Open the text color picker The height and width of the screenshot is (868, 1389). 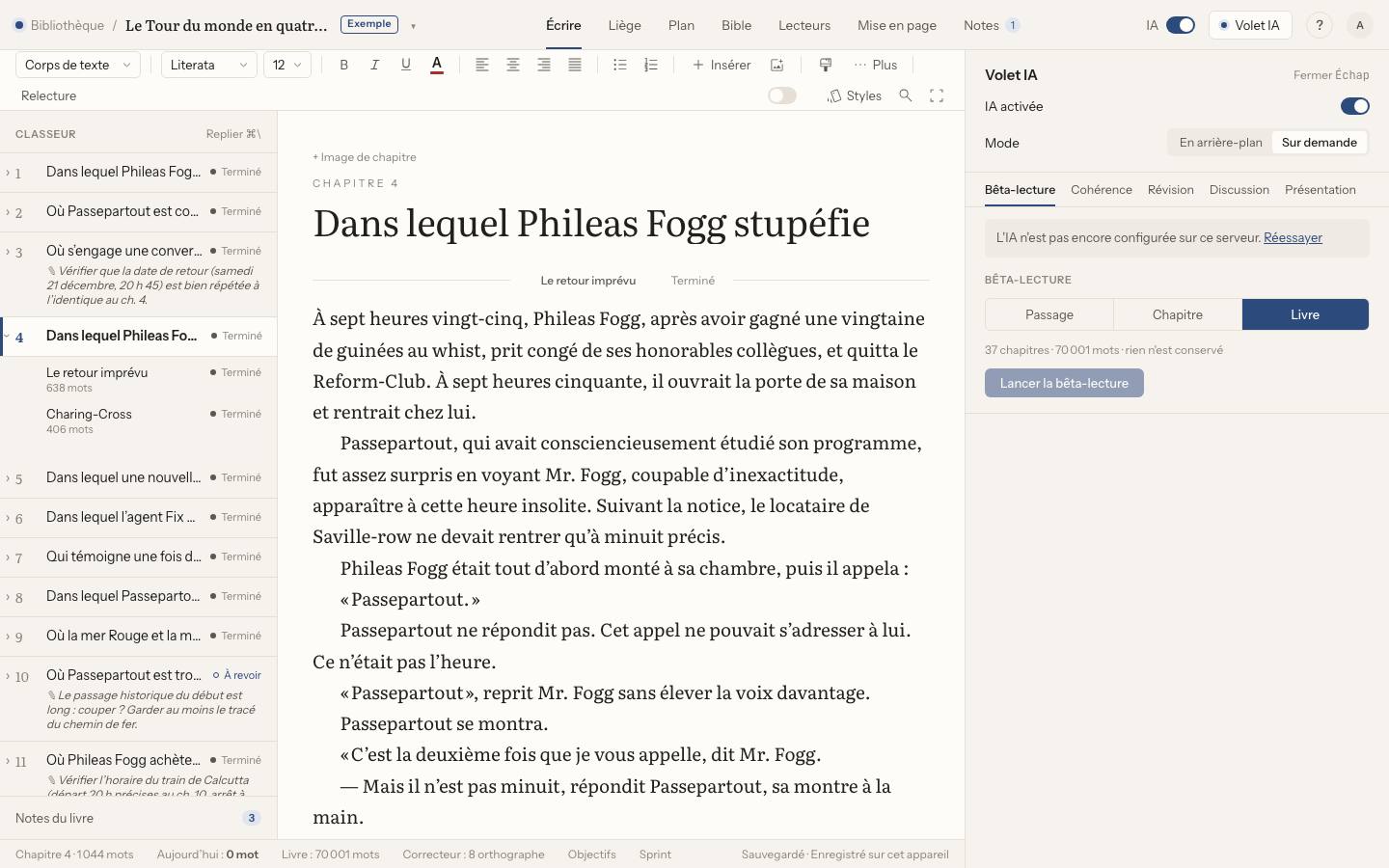(437, 65)
